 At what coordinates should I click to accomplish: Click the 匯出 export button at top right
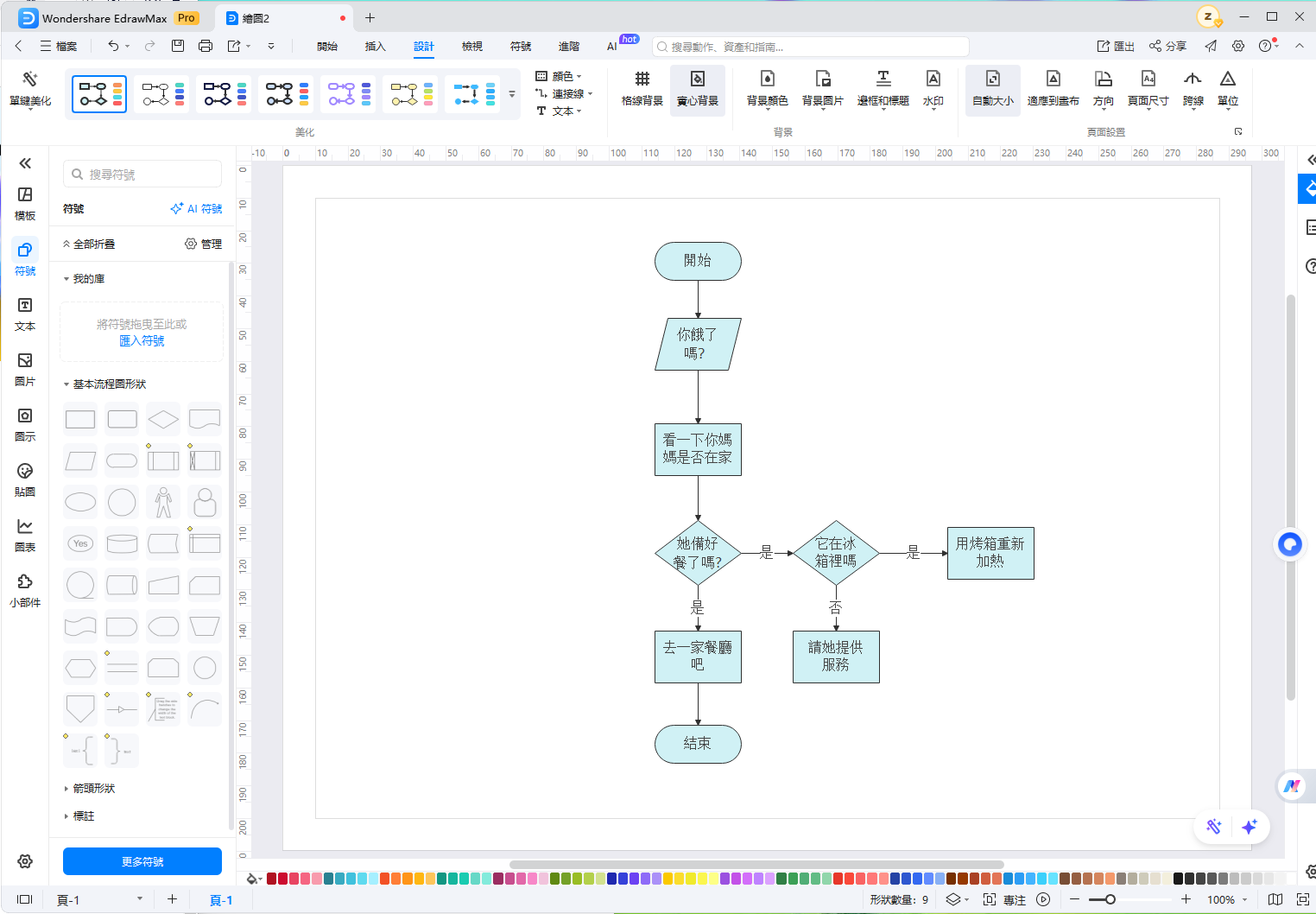1116,47
